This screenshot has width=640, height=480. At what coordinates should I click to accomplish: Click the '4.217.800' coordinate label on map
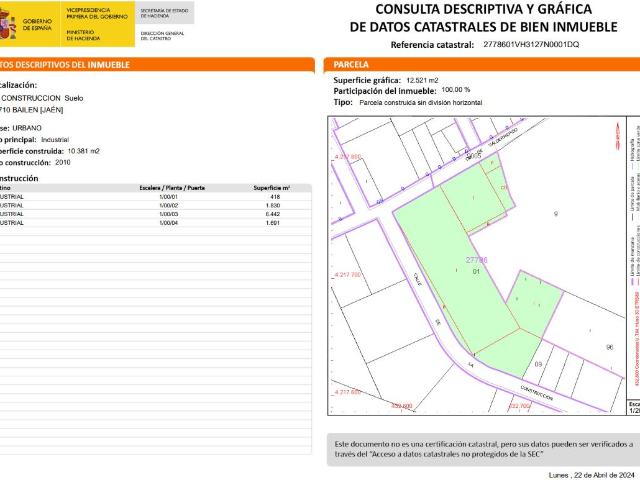click(347, 157)
